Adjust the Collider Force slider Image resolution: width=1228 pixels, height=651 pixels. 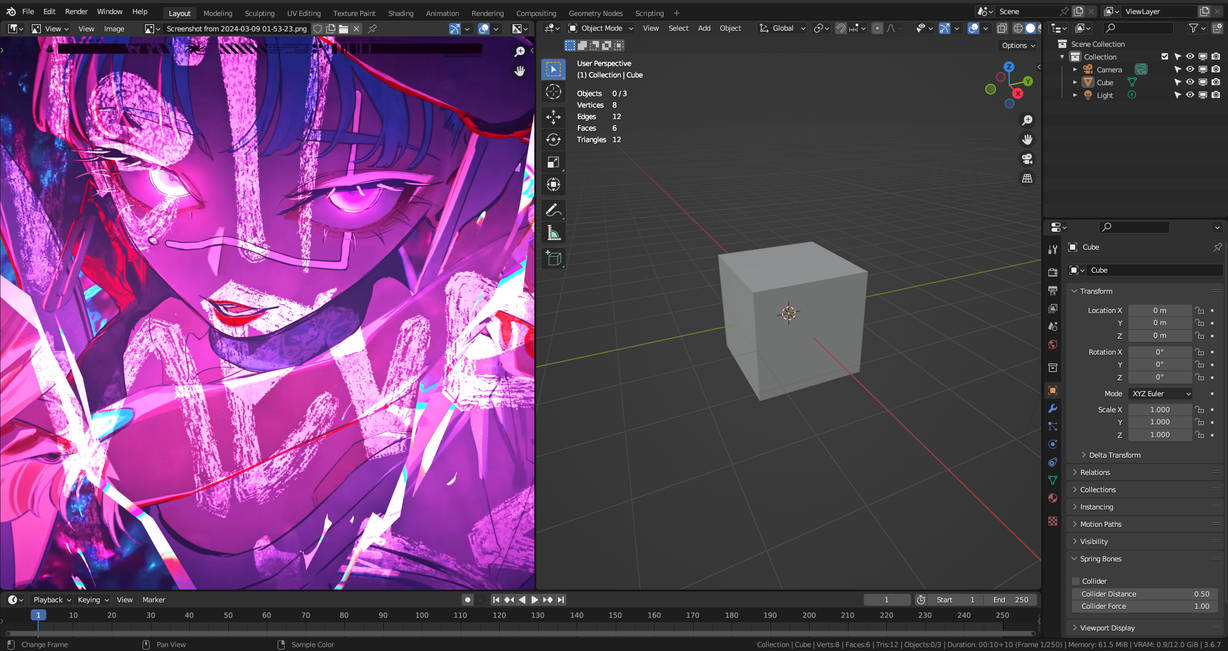1145,606
